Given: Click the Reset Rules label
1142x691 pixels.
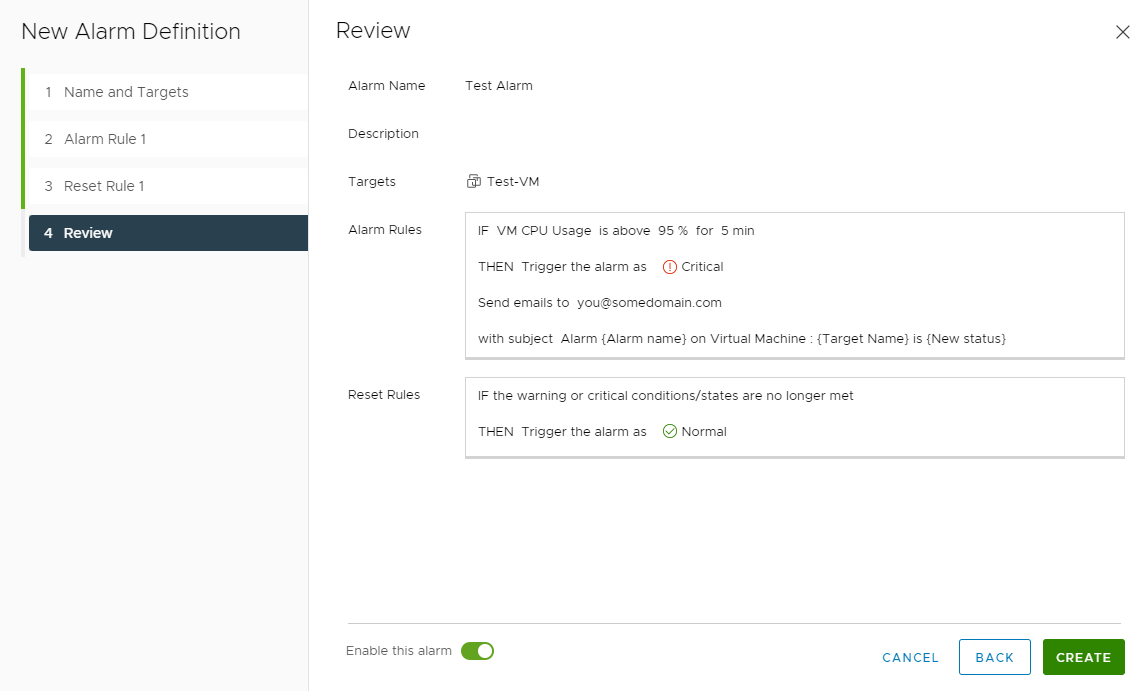Looking at the screenshot, I should tap(384, 395).
